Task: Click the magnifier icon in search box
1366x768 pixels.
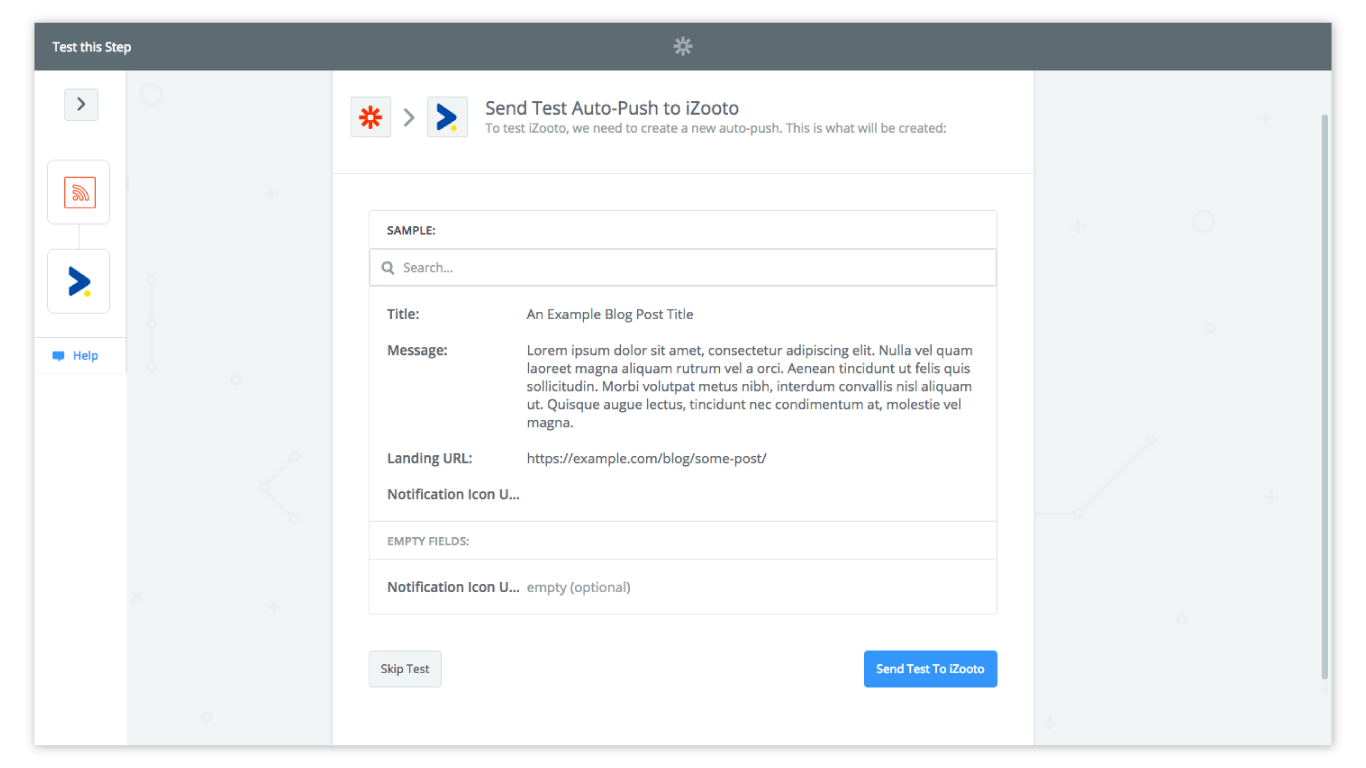Action: click(388, 268)
